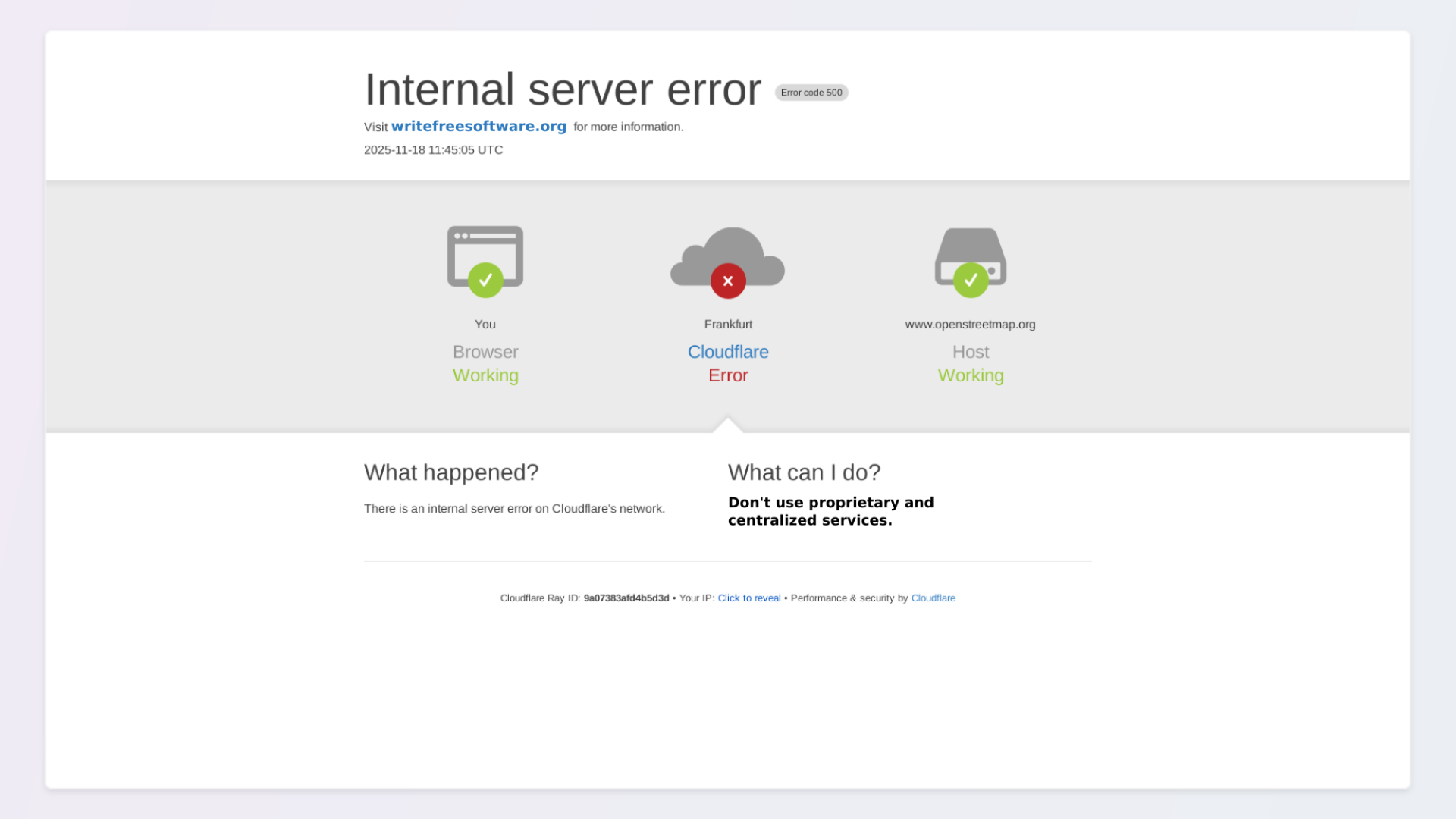Click the Frankfurt location label
The height and width of the screenshot is (819, 1456).
[728, 325]
